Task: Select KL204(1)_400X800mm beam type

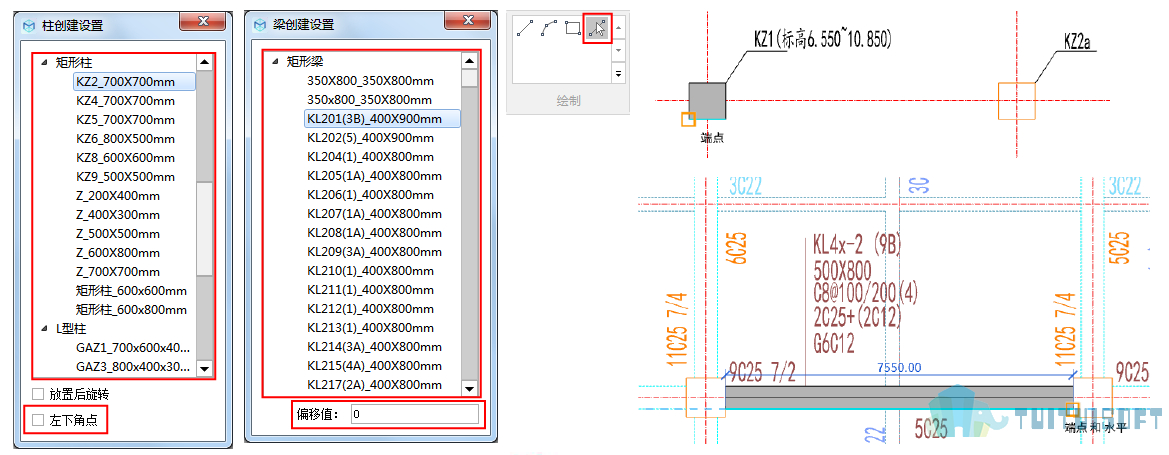Action: 370,157
